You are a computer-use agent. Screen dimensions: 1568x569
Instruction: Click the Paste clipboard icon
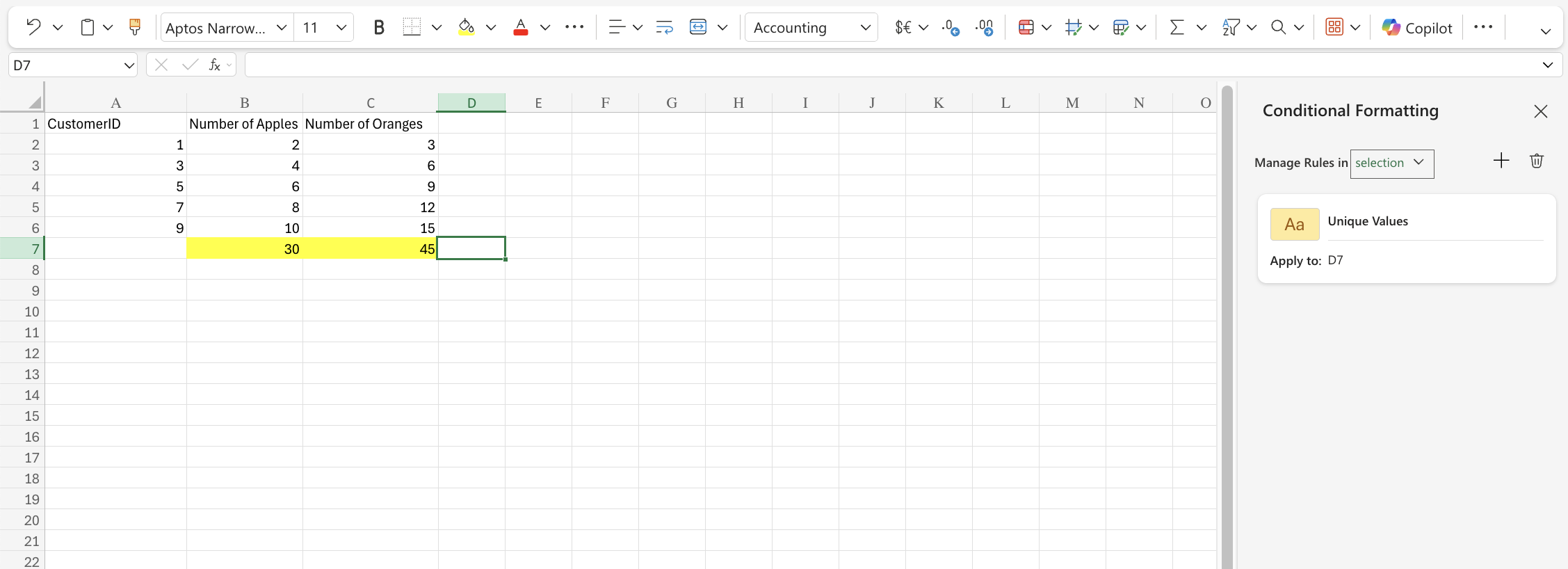(x=88, y=27)
